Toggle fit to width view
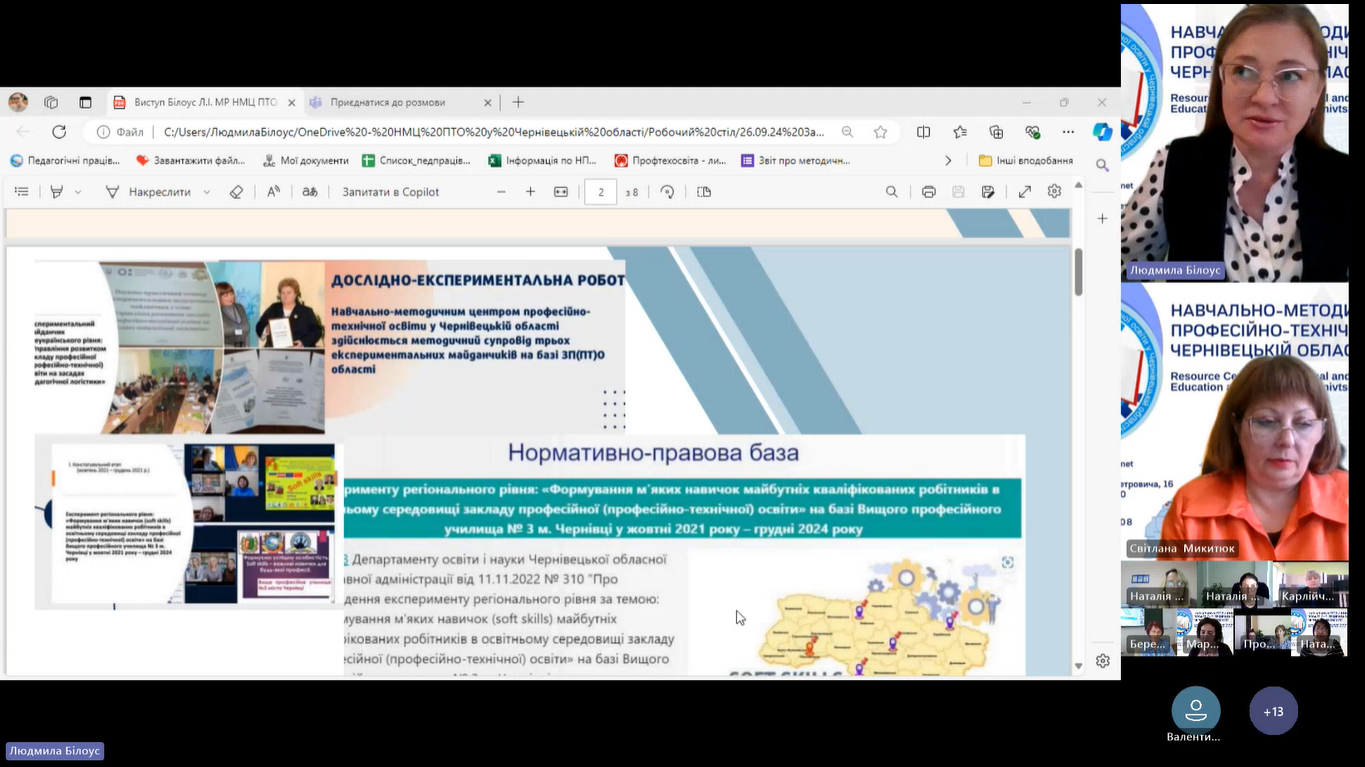 coord(561,192)
